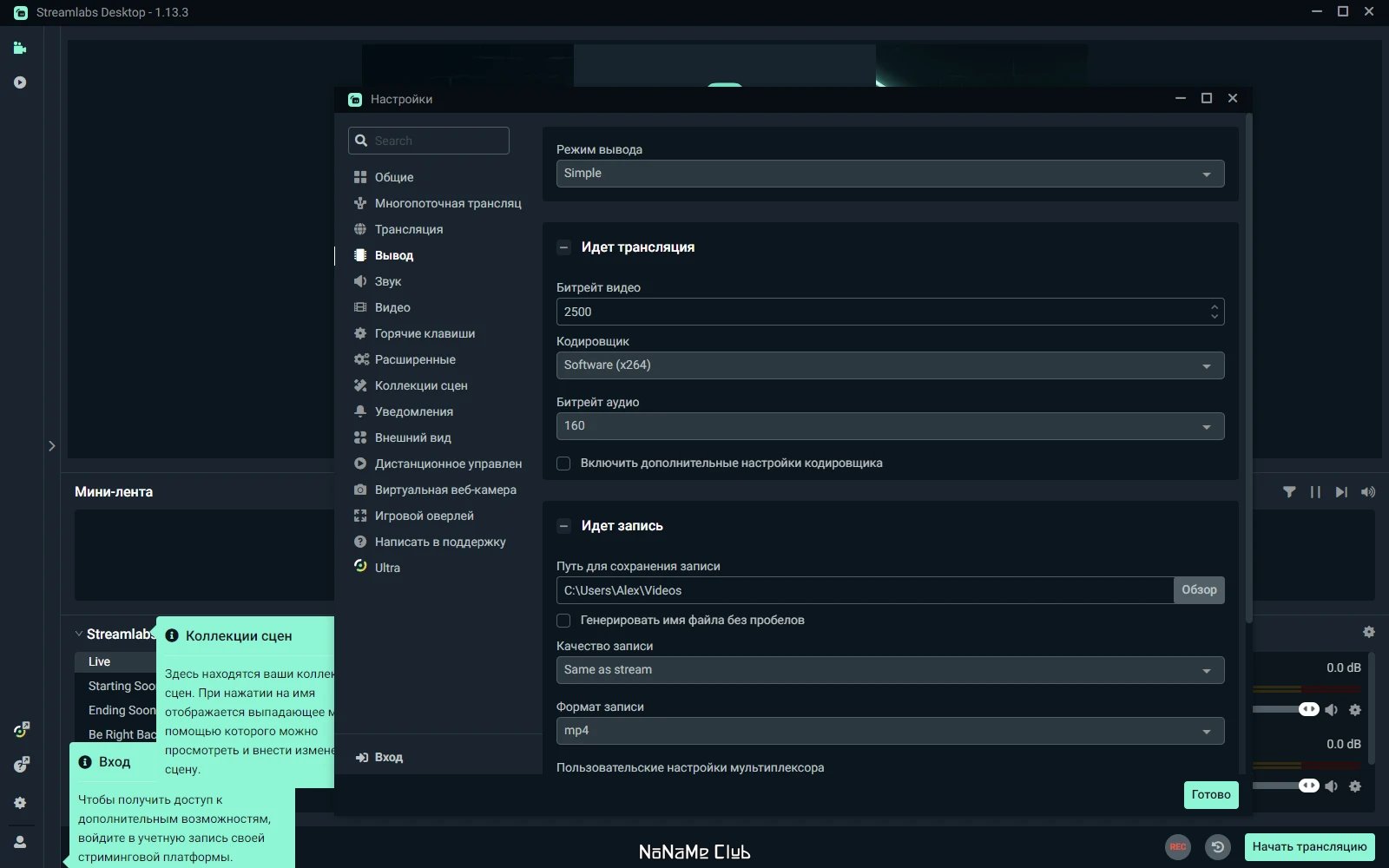
Task: Open the Видео settings category
Action: click(x=392, y=307)
